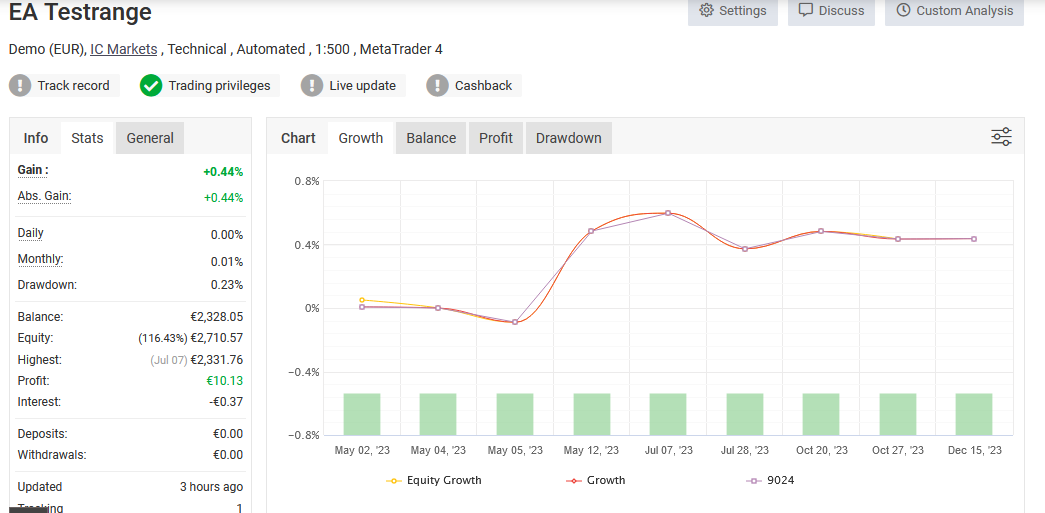Image resolution: width=1045 pixels, height=513 pixels.
Task: Click the green Trading privileges checkmark icon
Action: [151, 86]
